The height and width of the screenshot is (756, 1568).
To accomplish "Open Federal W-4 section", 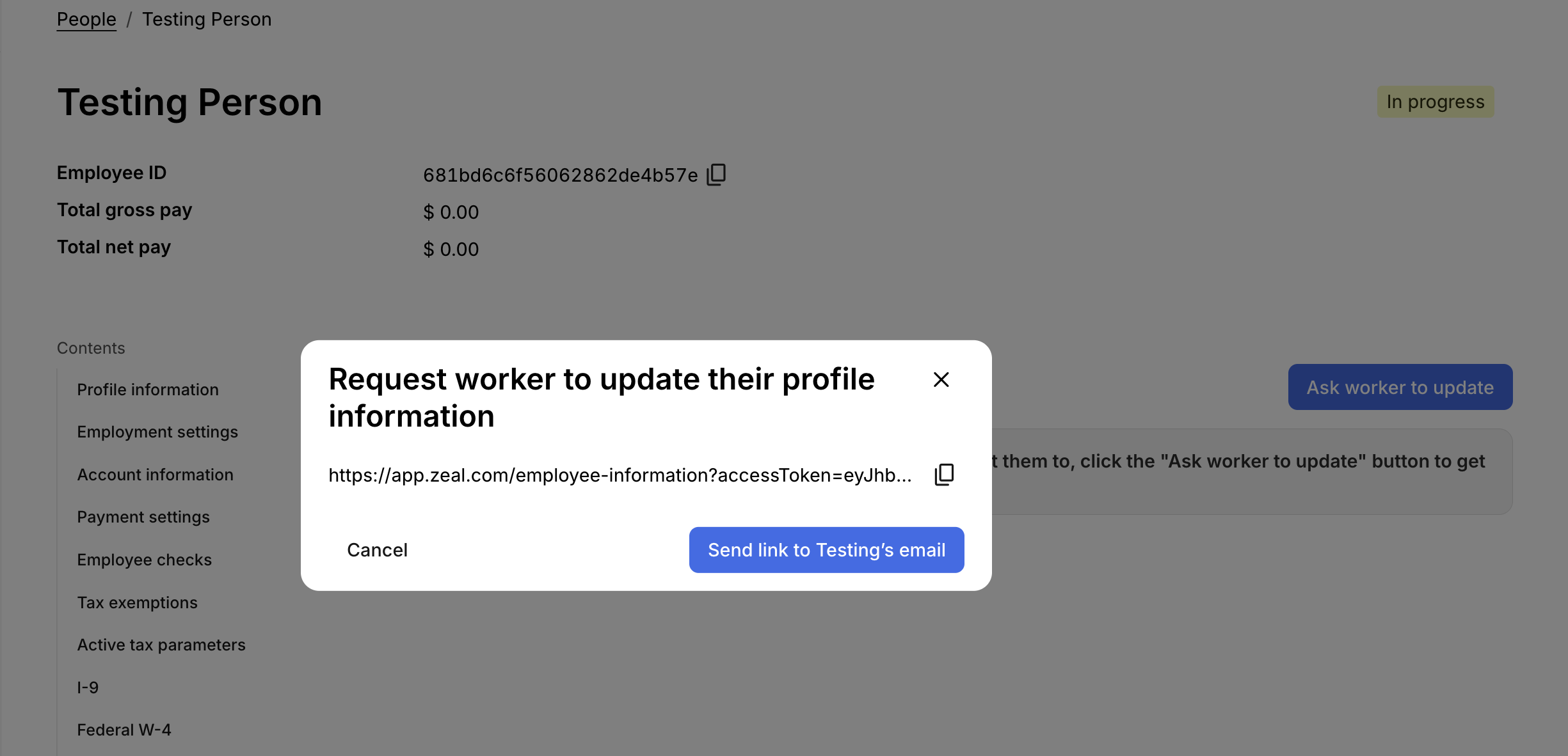I will (124, 730).
